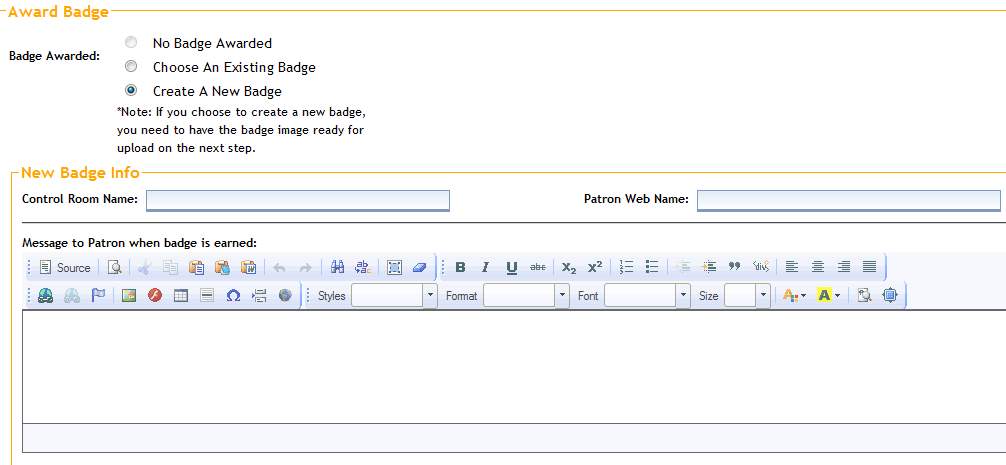Align text right
1006x465 pixels.
point(844,267)
